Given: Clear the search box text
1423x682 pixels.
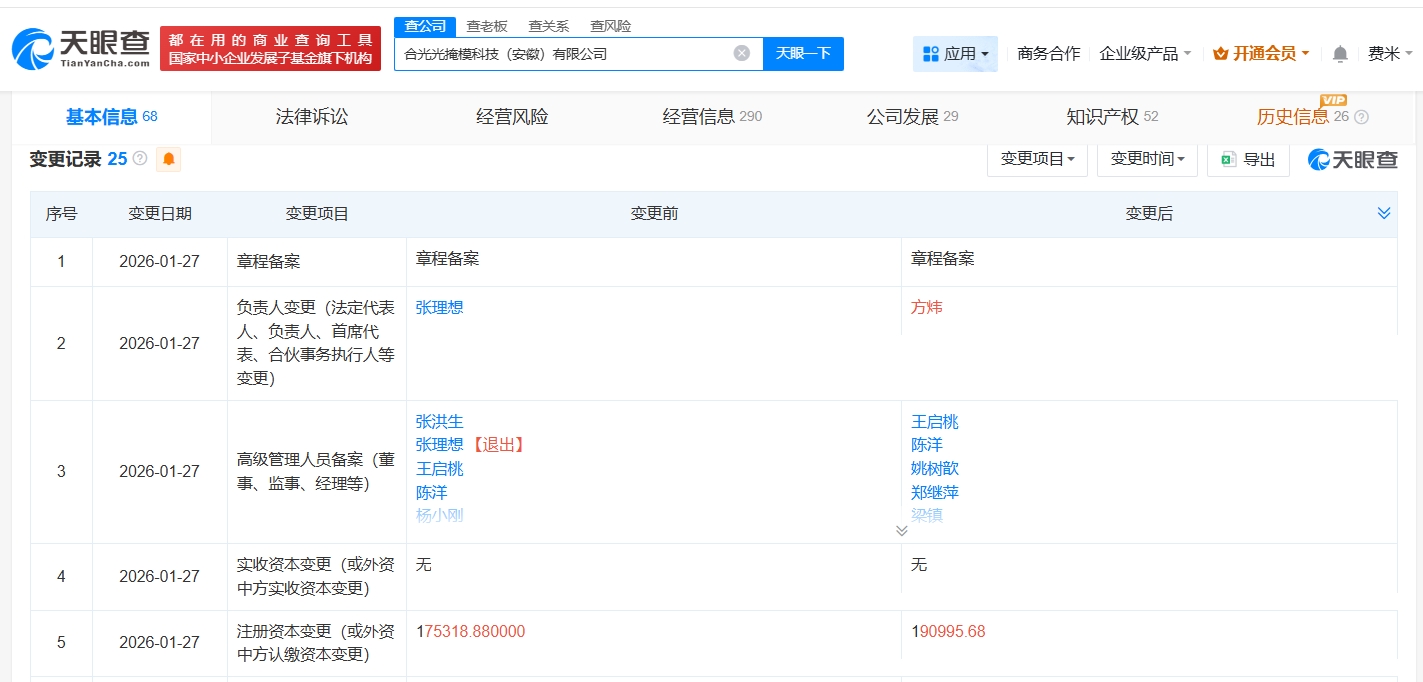Looking at the screenshot, I should [x=741, y=53].
